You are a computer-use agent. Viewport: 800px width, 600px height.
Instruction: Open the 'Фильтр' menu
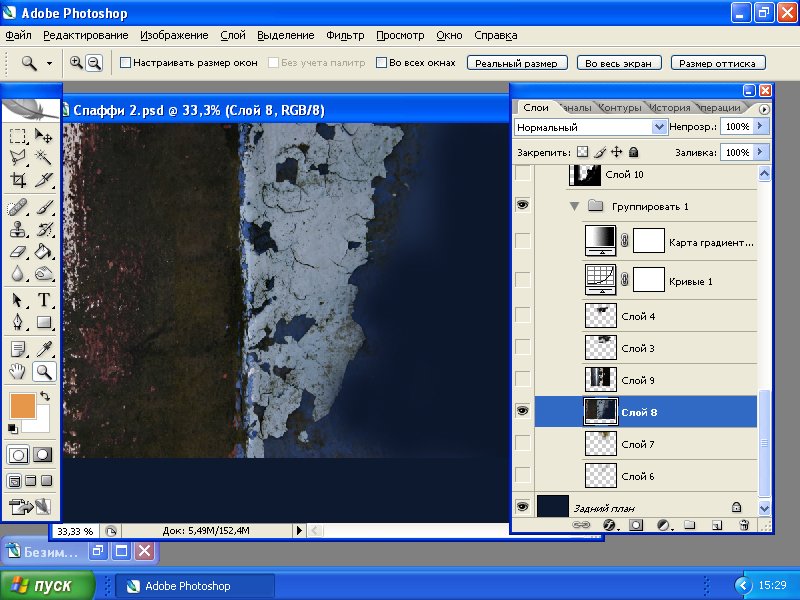(345, 35)
